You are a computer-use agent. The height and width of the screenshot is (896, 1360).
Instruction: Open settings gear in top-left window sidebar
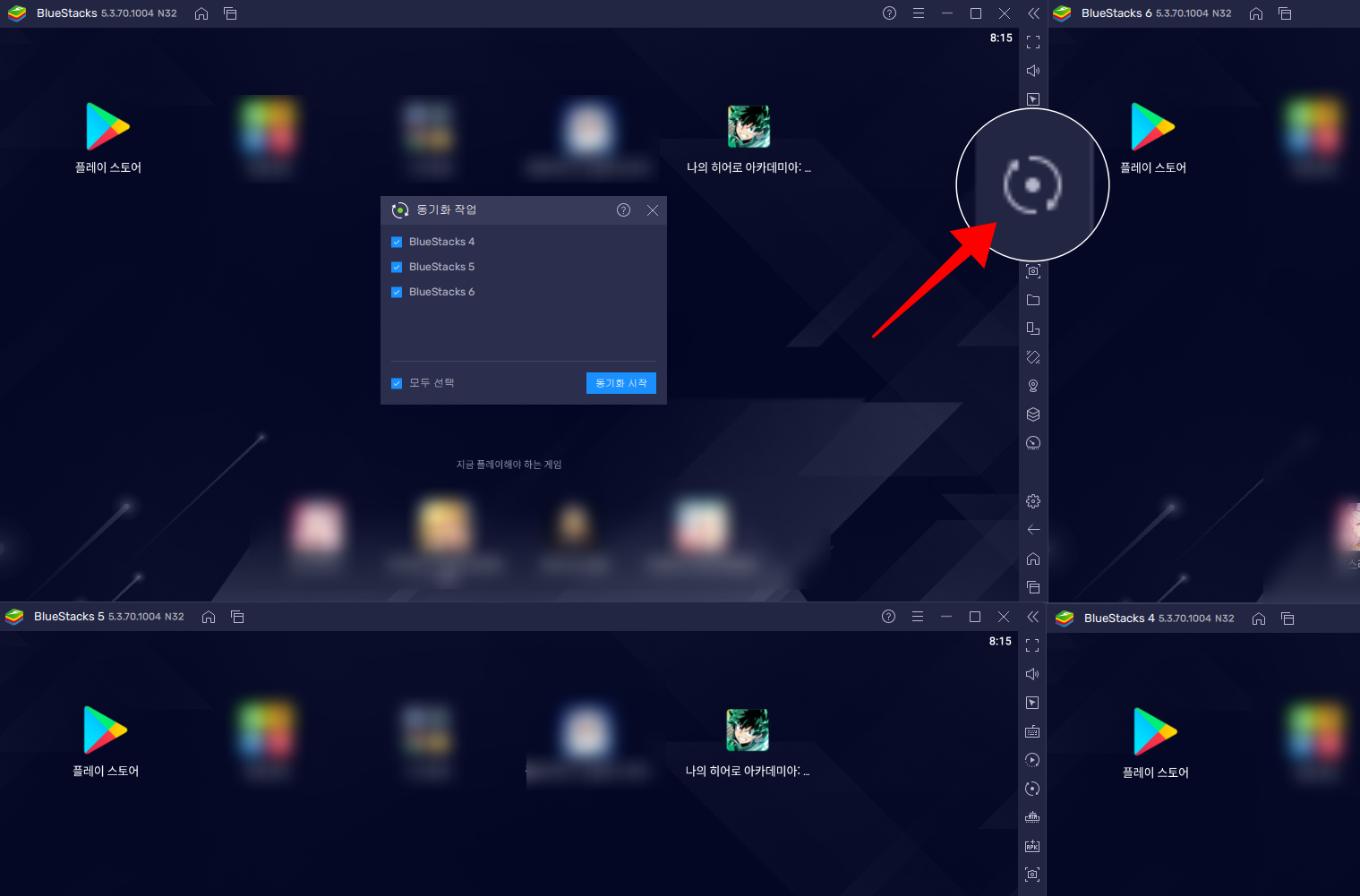click(1033, 501)
